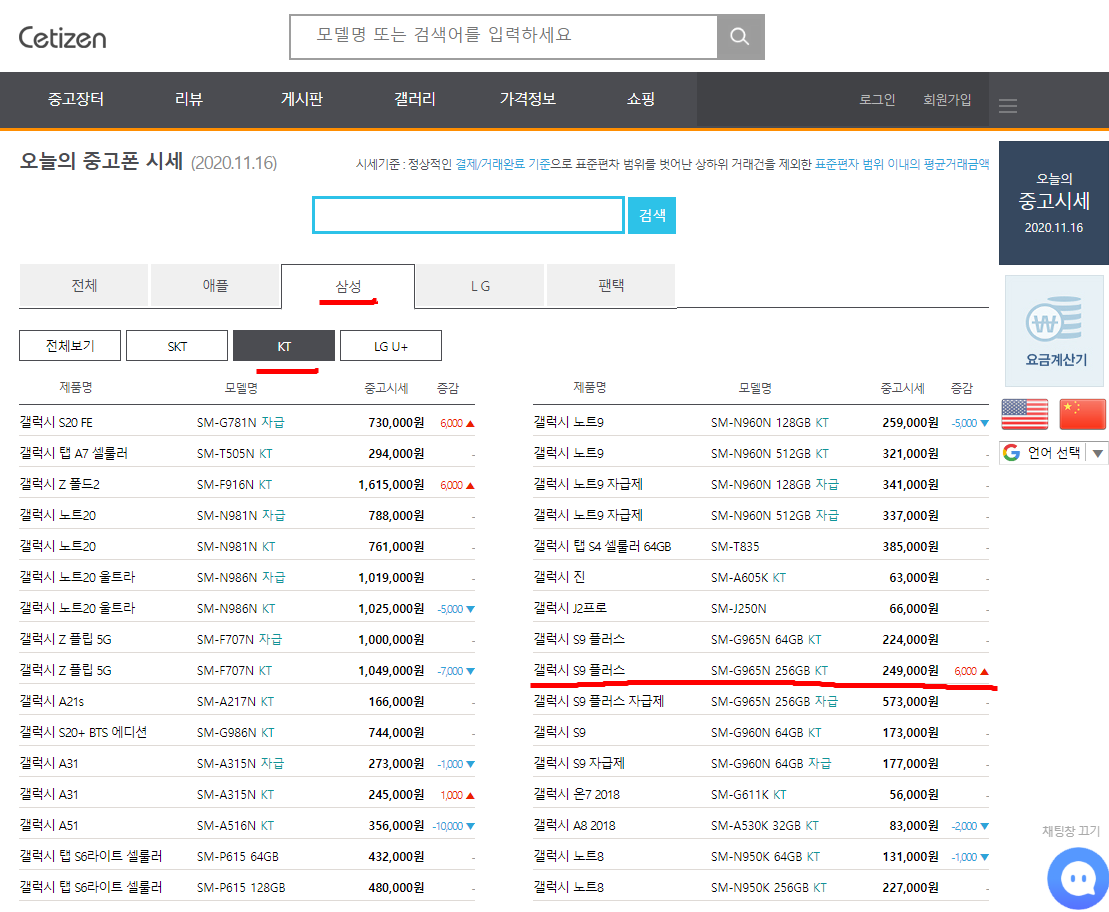This screenshot has width=1109, height=912.
Task: Click model SM-N981N 자급
Action: point(240,516)
